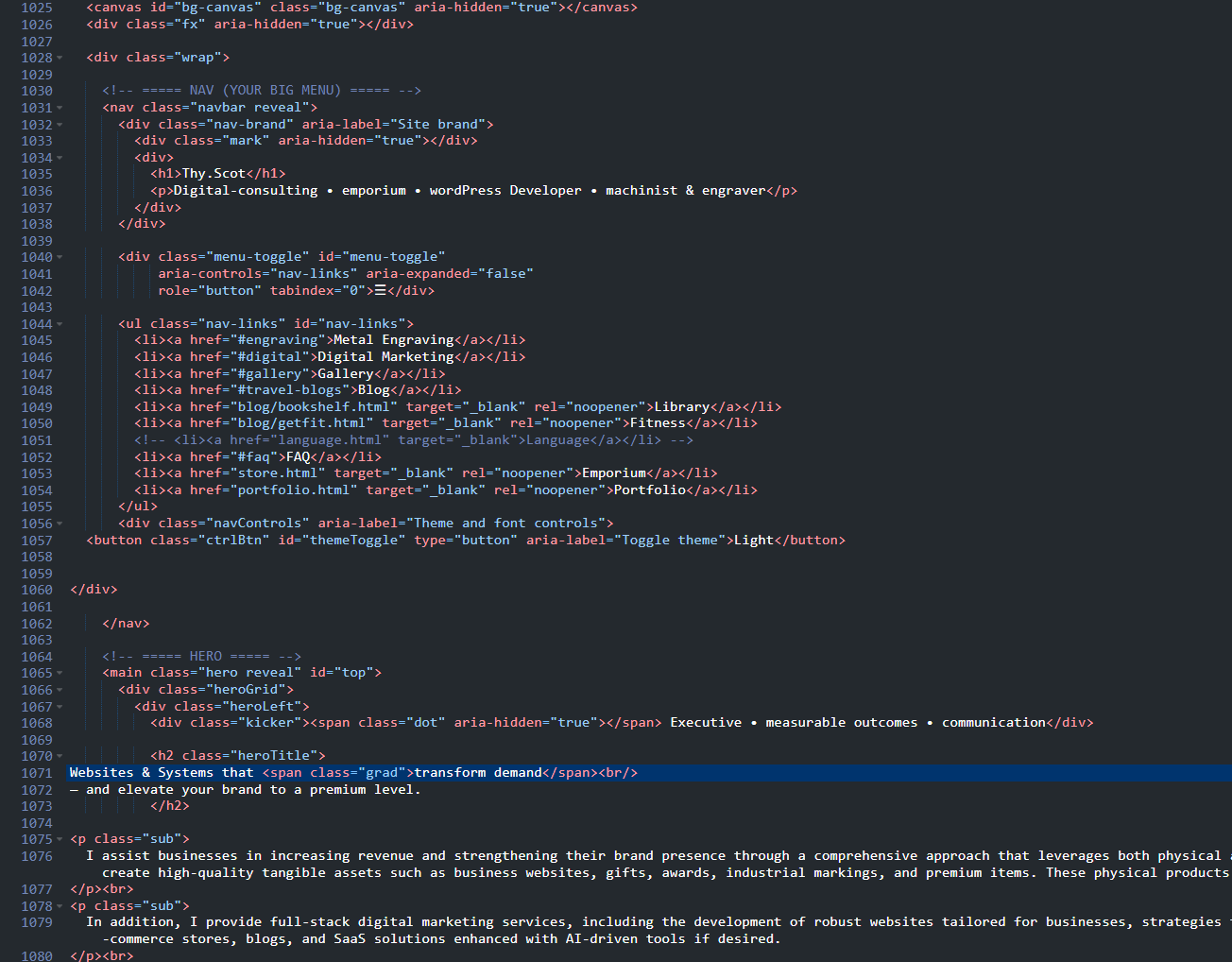Collapse the navControls div at line 1056
The height and width of the screenshot is (962, 1232).
[x=60, y=524]
